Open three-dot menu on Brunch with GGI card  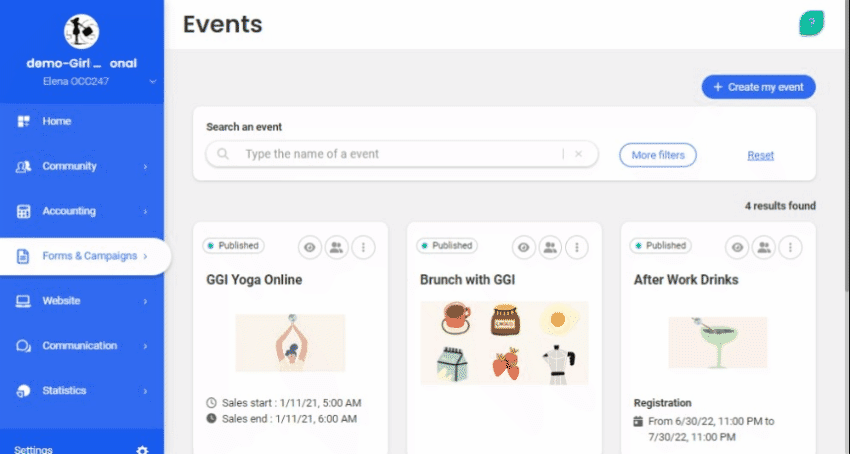pyautogui.click(x=577, y=246)
